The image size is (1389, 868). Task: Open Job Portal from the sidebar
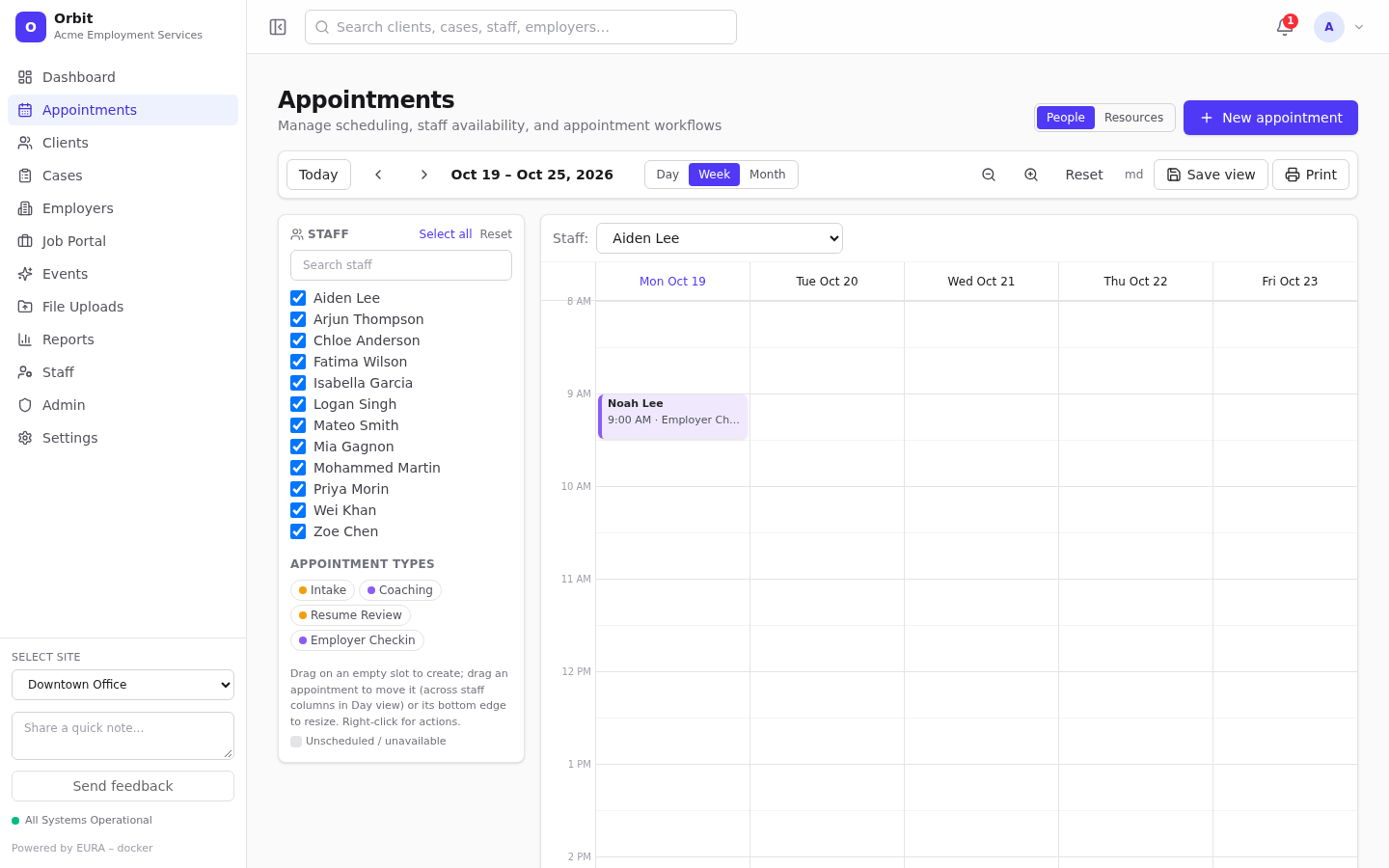coord(123,241)
